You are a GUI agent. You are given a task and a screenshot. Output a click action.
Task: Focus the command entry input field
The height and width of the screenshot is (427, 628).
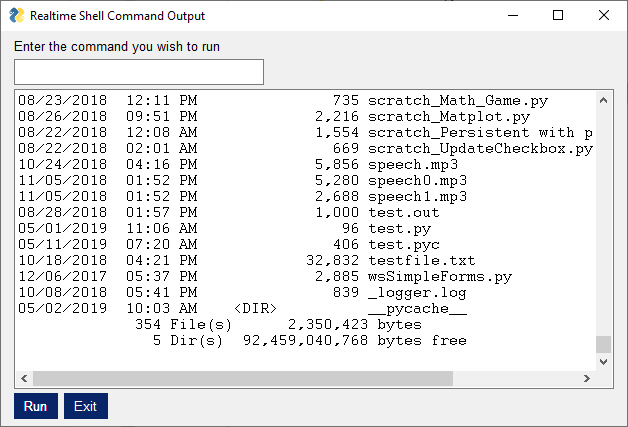(139, 72)
